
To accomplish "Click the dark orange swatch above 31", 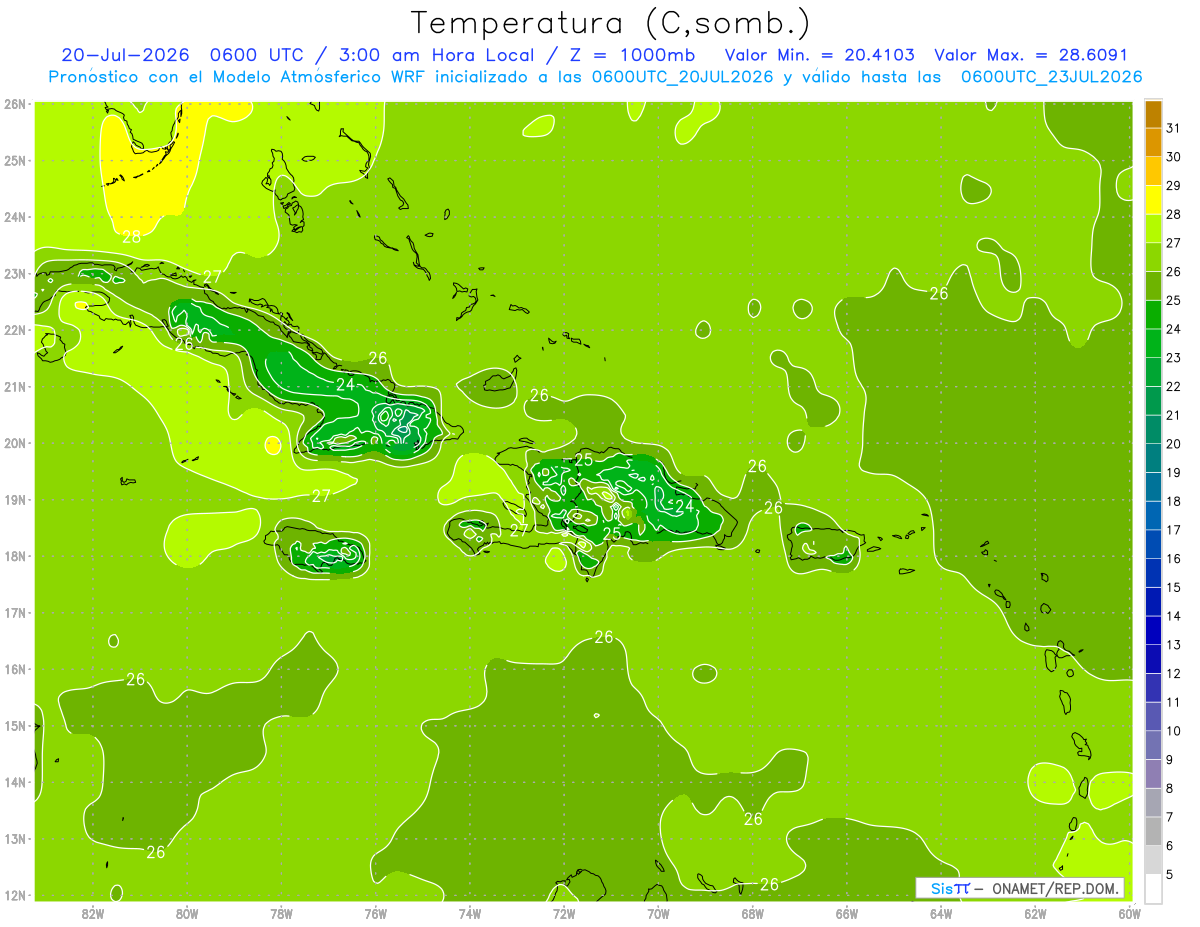I will pyautogui.click(x=1153, y=114).
